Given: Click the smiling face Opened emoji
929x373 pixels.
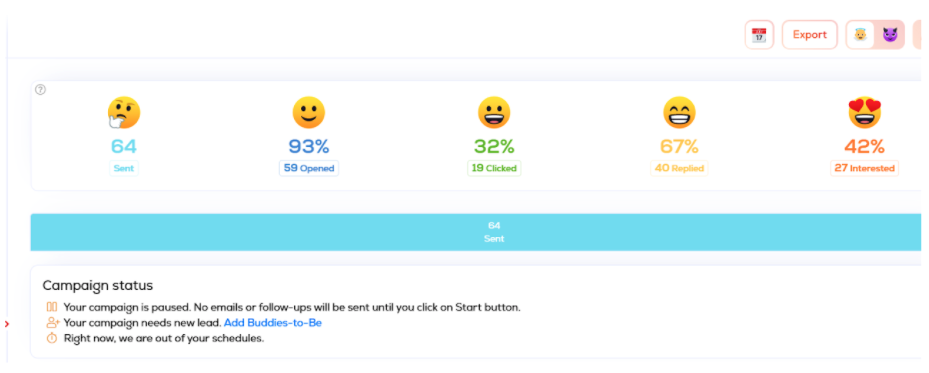Looking at the screenshot, I should [x=309, y=112].
